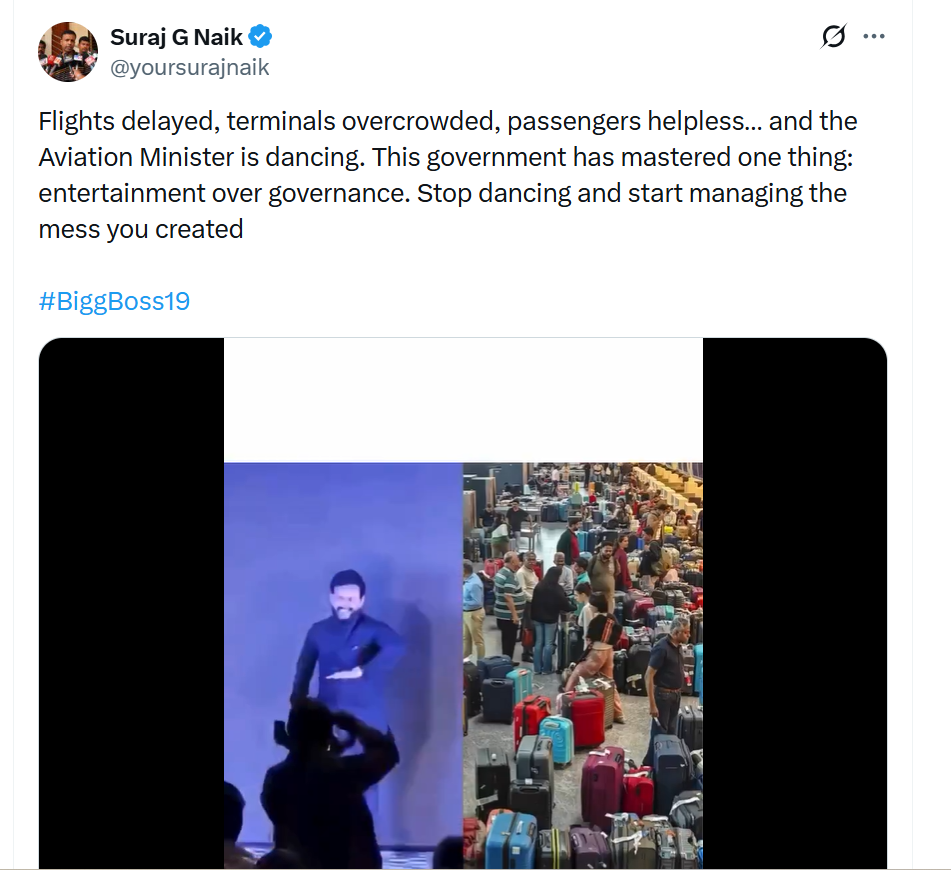Click the line ending 'mess you created'
951x870 pixels.
tap(141, 229)
